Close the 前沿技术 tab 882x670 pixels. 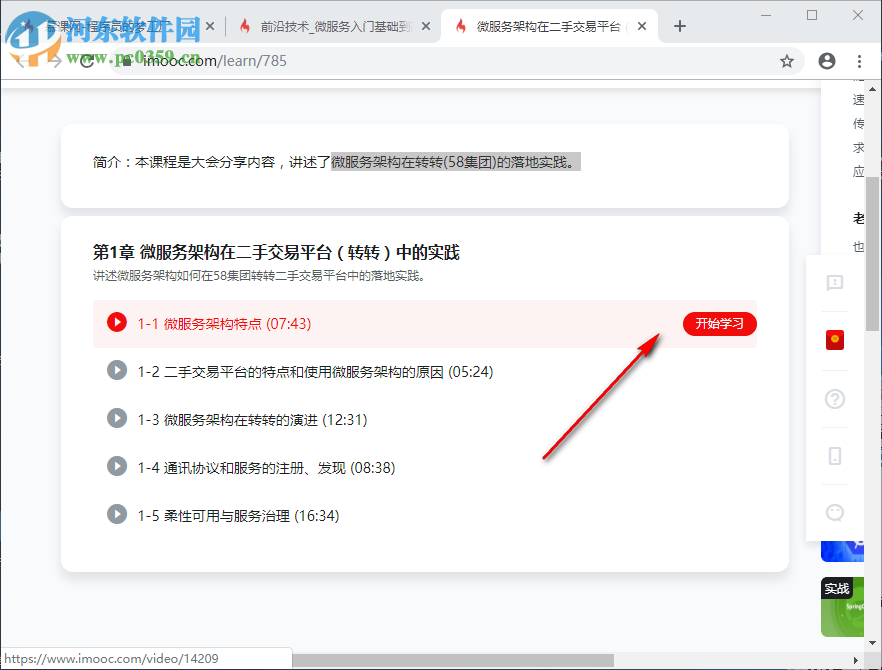click(426, 26)
